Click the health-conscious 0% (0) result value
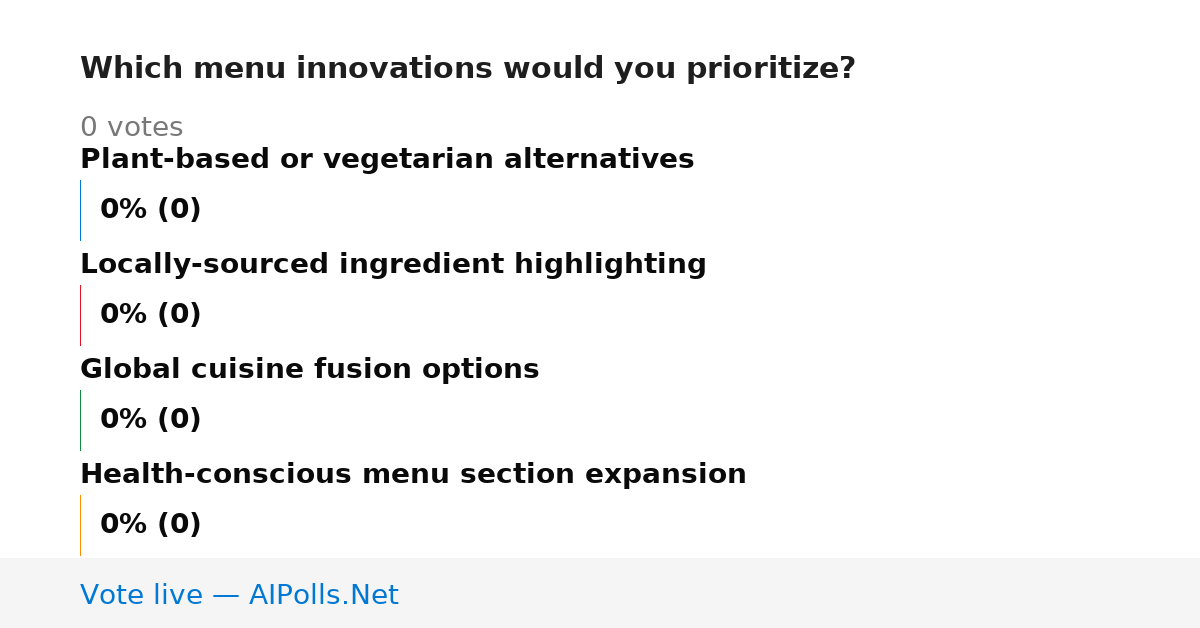The height and width of the screenshot is (628, 1200). pyautogui.click(x=150, y=525)
